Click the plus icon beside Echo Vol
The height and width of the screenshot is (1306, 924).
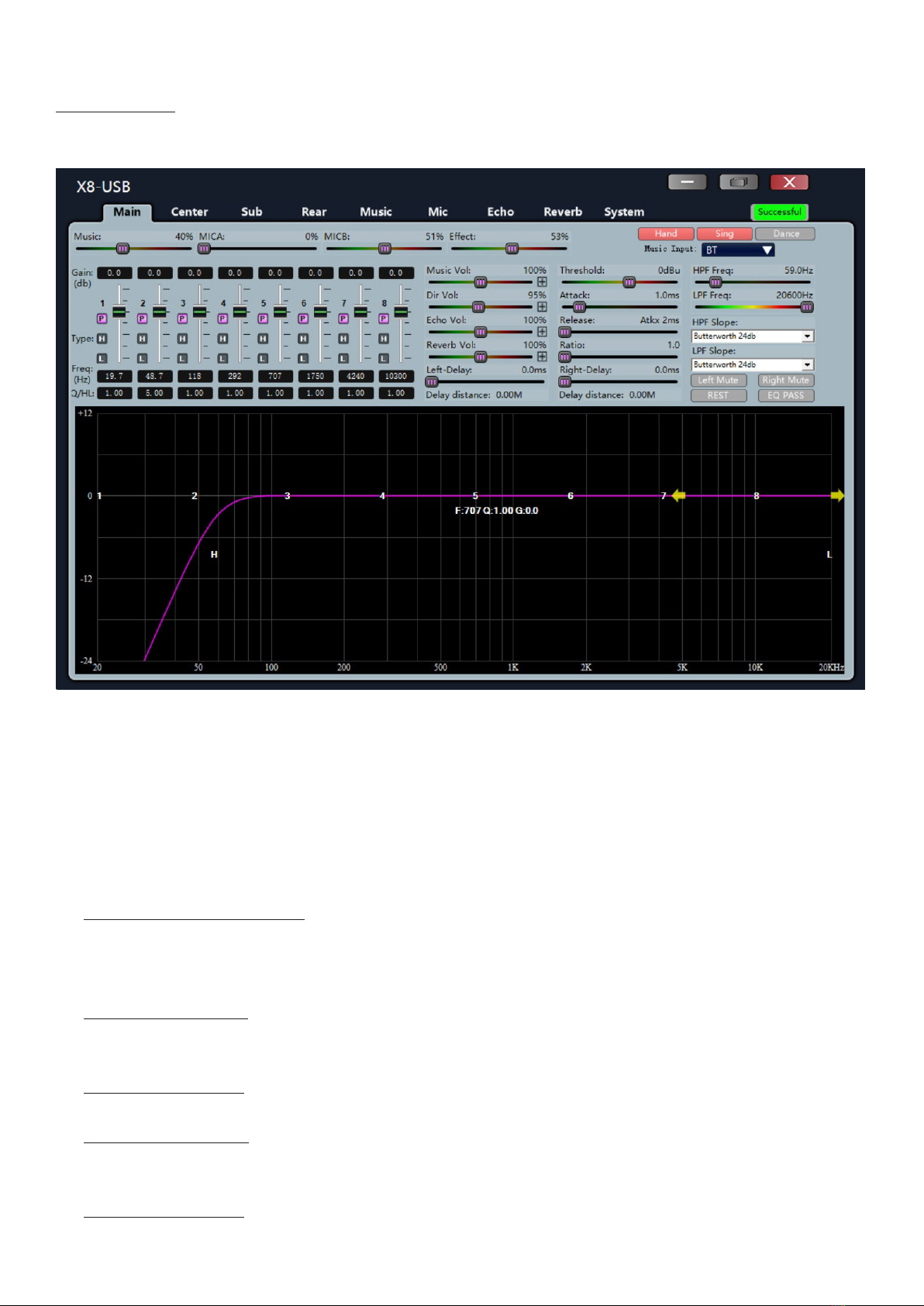click(x=542, y=332)
